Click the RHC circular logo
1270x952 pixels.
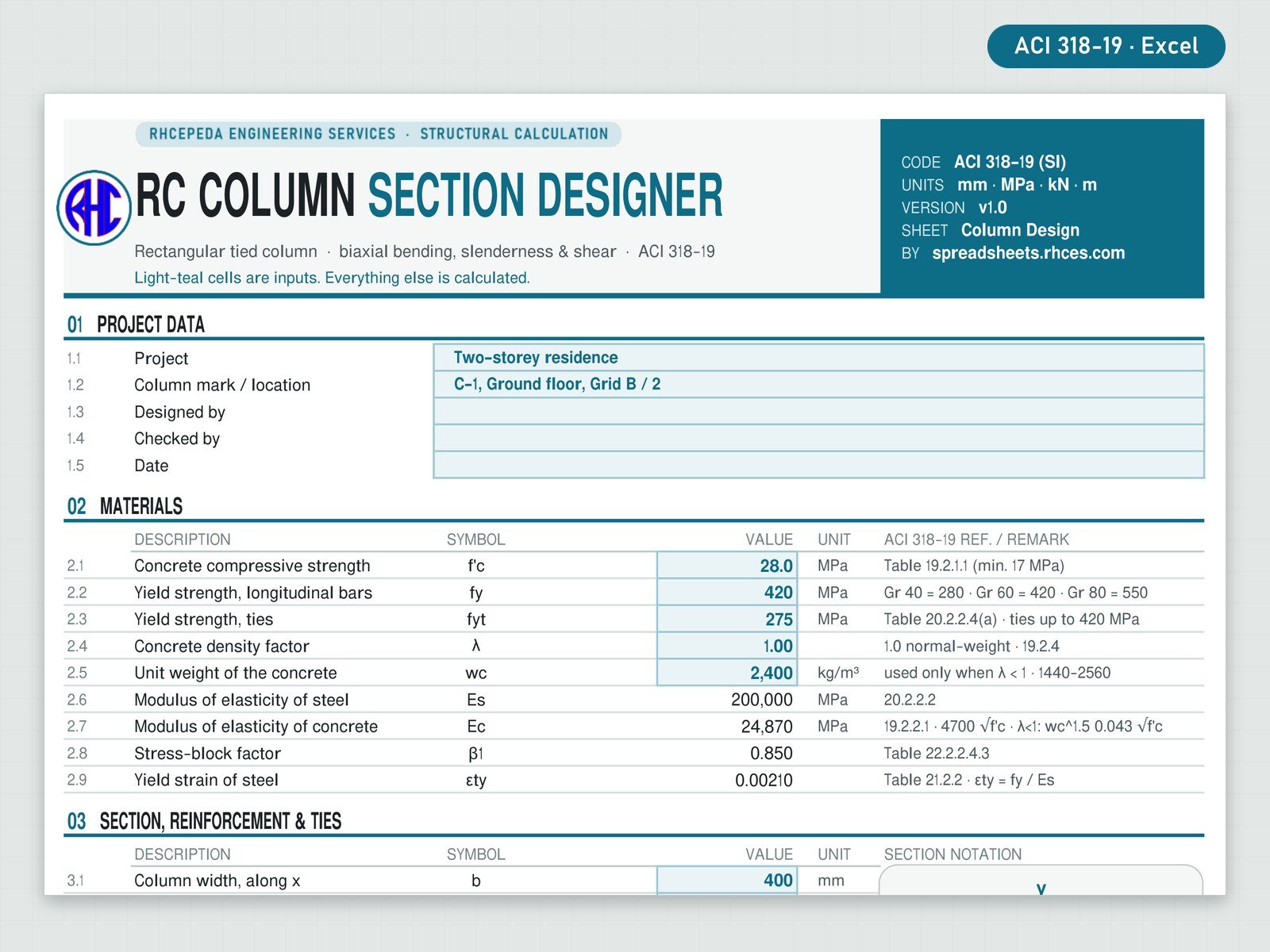click(x=94, y=208)
